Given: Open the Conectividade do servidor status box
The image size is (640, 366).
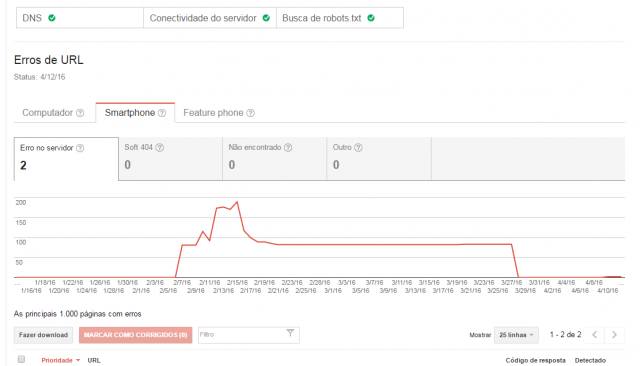Looking at the screenshot, I should [x=210, y=18].
